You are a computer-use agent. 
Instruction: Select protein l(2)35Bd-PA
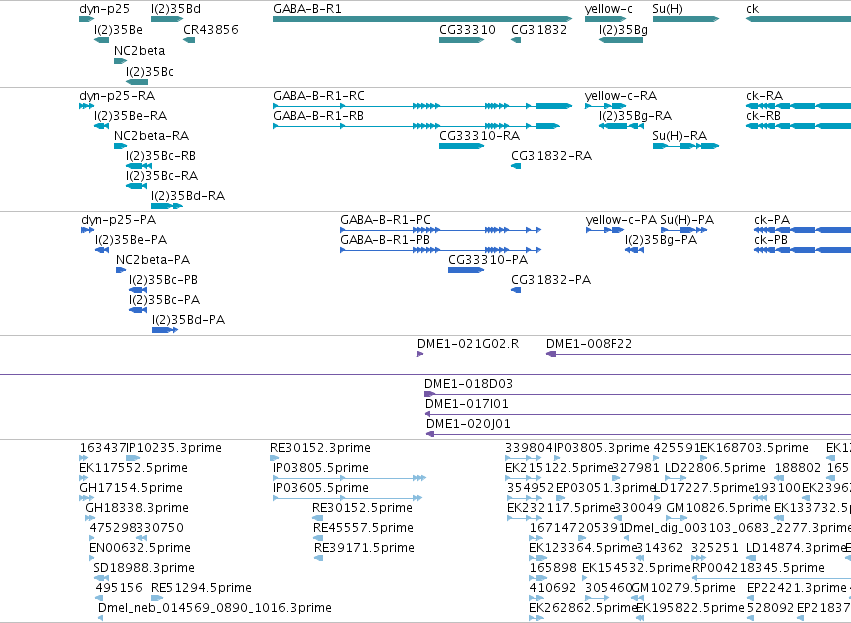(165, 330)
